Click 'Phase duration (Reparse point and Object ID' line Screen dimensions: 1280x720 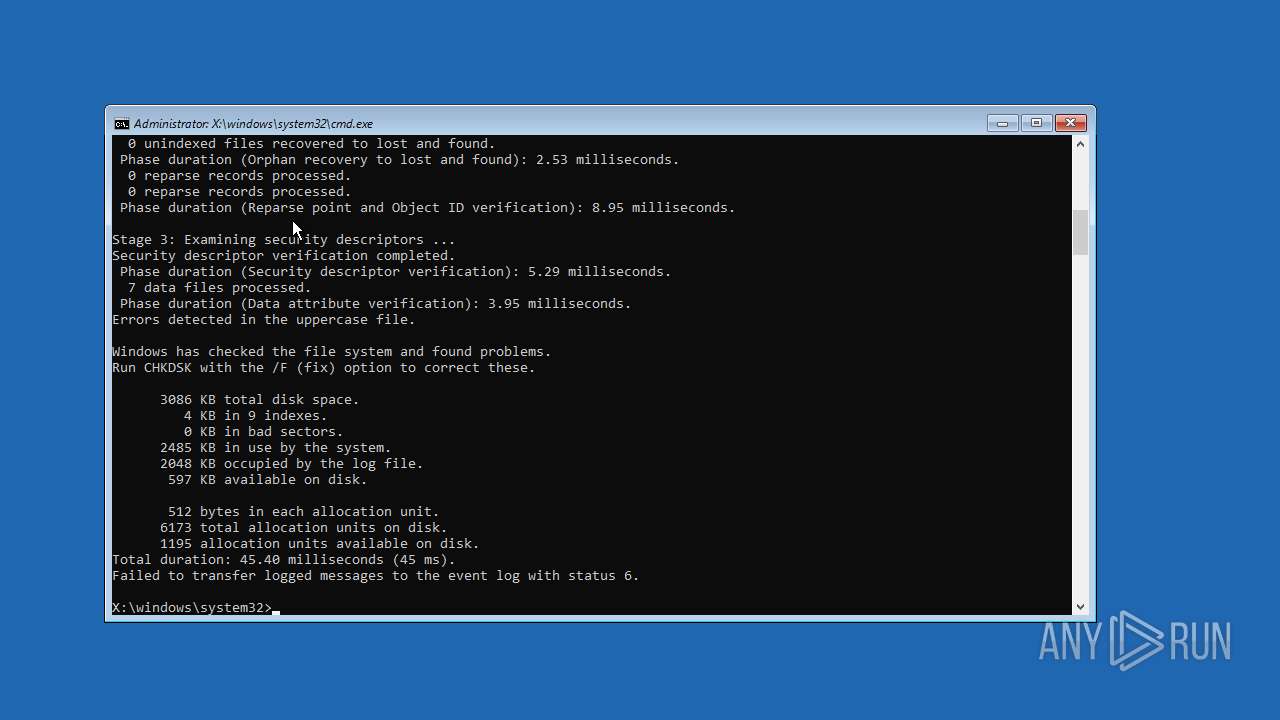coord(428,208)
